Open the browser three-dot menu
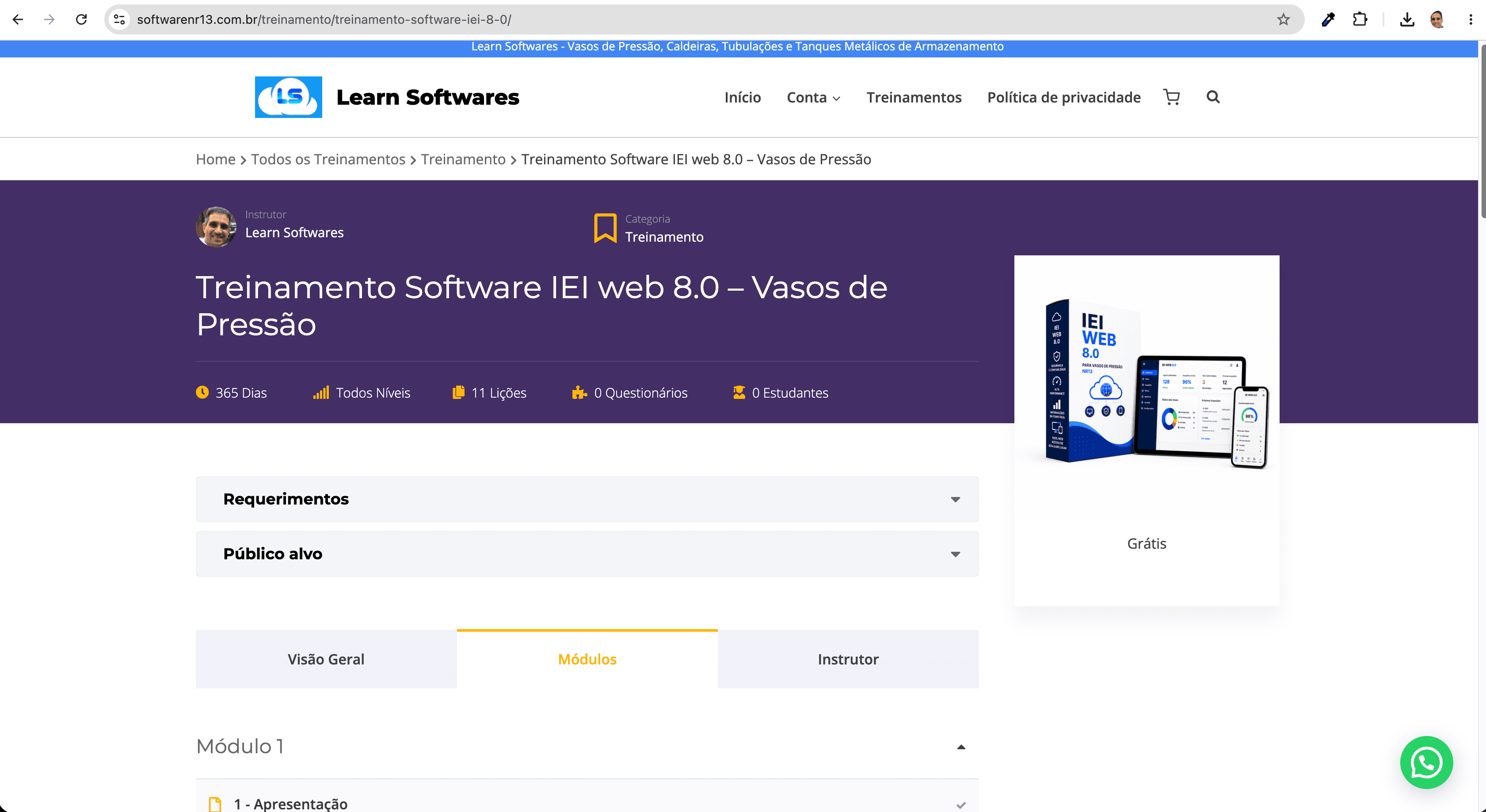The image size is (1486, 812). pos(1471,19)
